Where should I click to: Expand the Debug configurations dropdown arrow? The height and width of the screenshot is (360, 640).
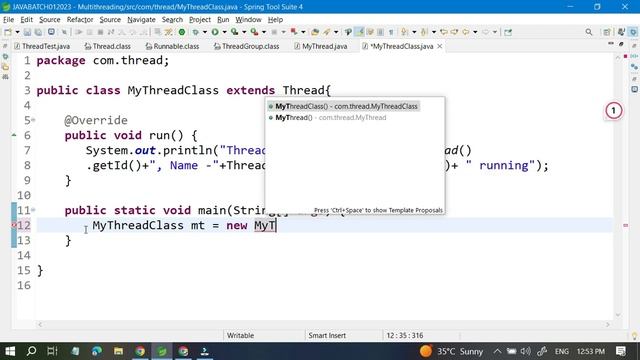tap(204, 32)
